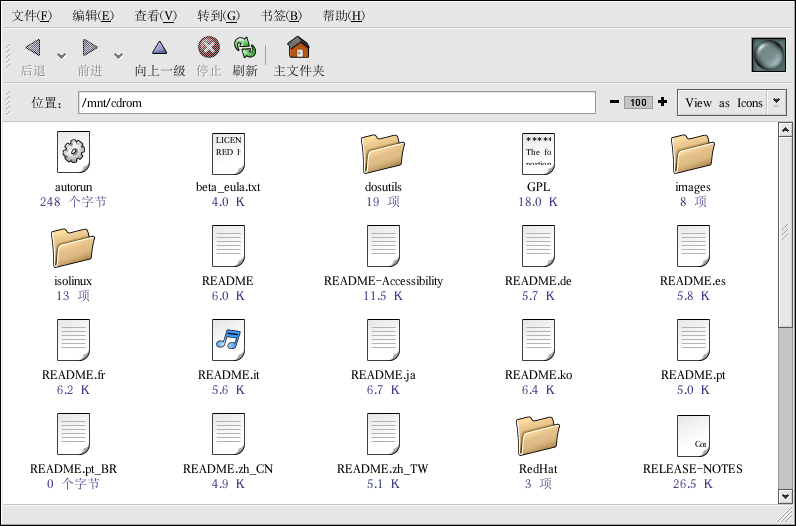This screenshot has width=796, height=526.
Task: Refresh the folder view (刷新)
Action: [x=245, y=48]
